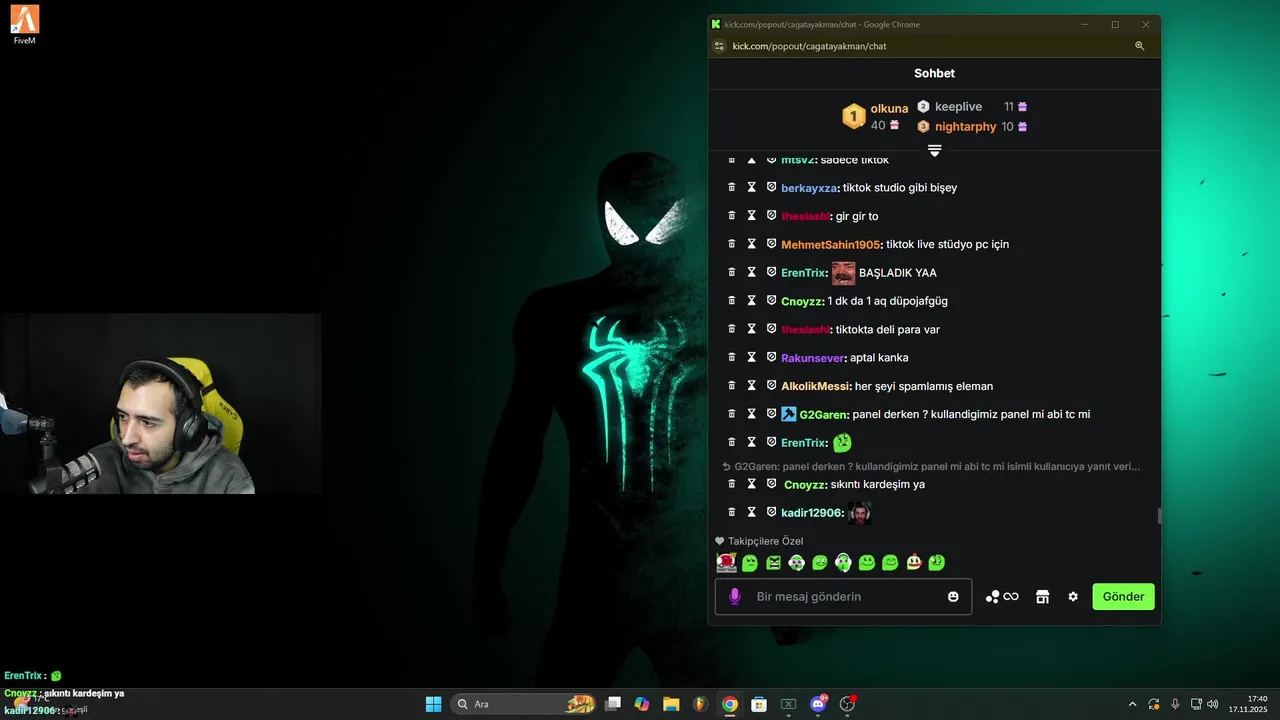Open File Explorer from taskbar
1280x720 pixels.
(671, 704)
